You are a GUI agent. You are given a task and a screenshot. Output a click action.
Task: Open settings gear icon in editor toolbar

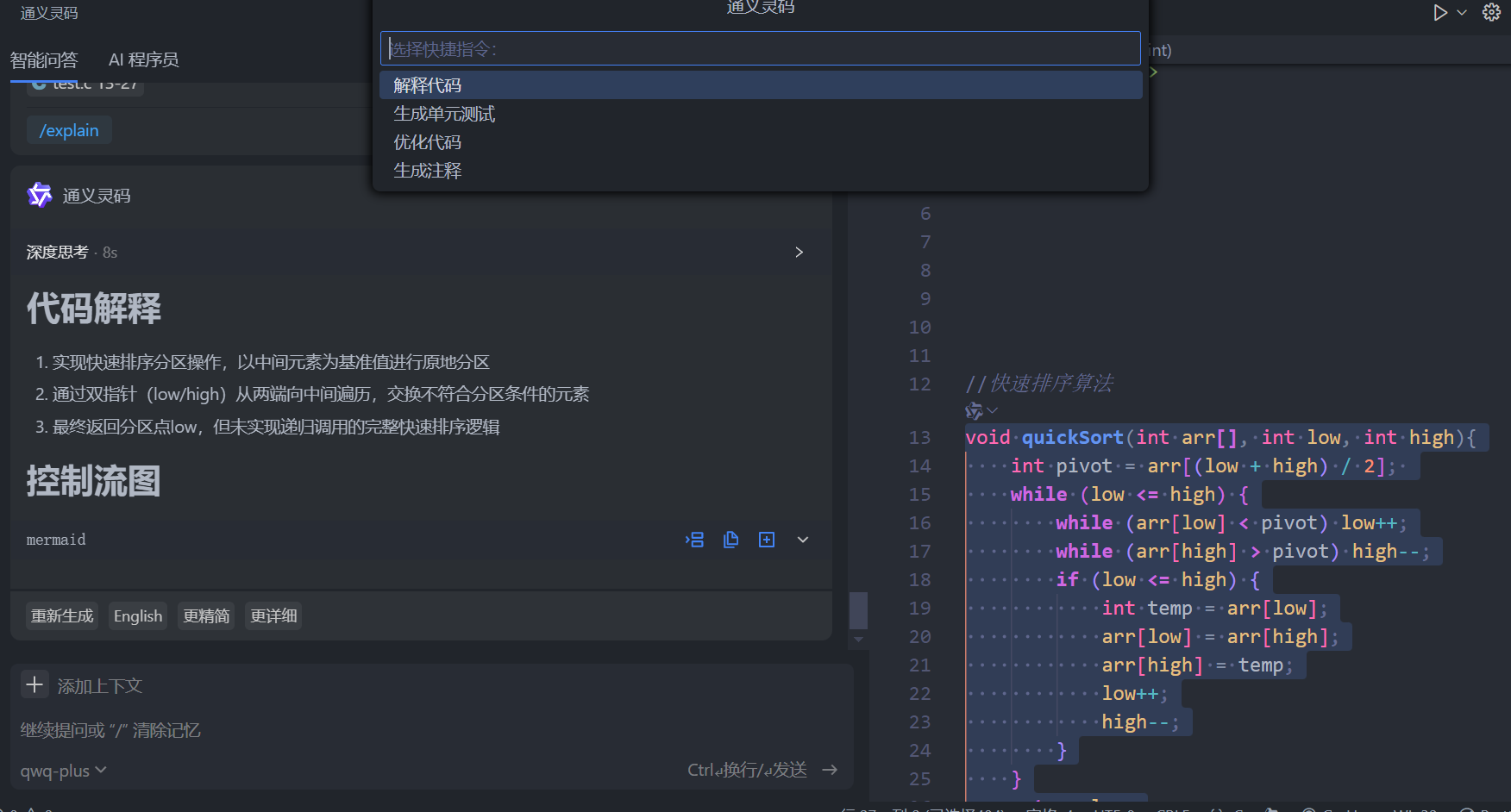[1491, 13]
